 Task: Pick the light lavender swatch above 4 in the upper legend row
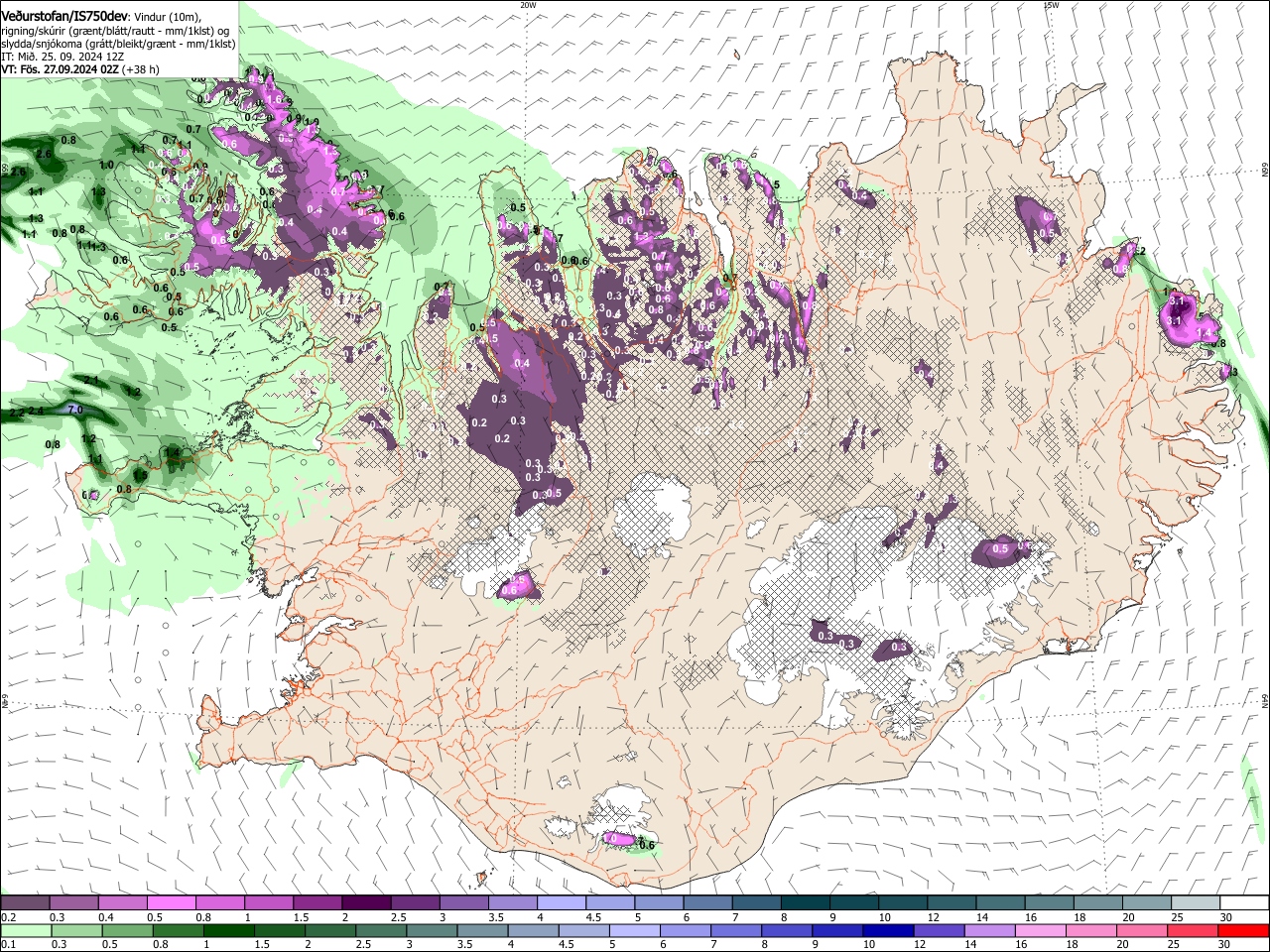click(562, 903)
